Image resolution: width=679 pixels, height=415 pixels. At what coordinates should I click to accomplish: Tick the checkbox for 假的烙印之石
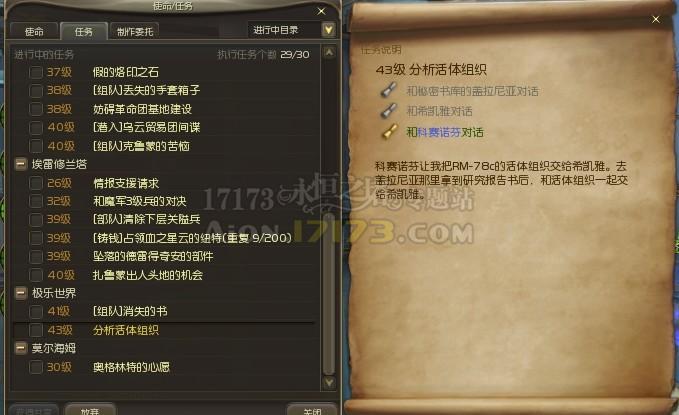click(x=36, y=72)
